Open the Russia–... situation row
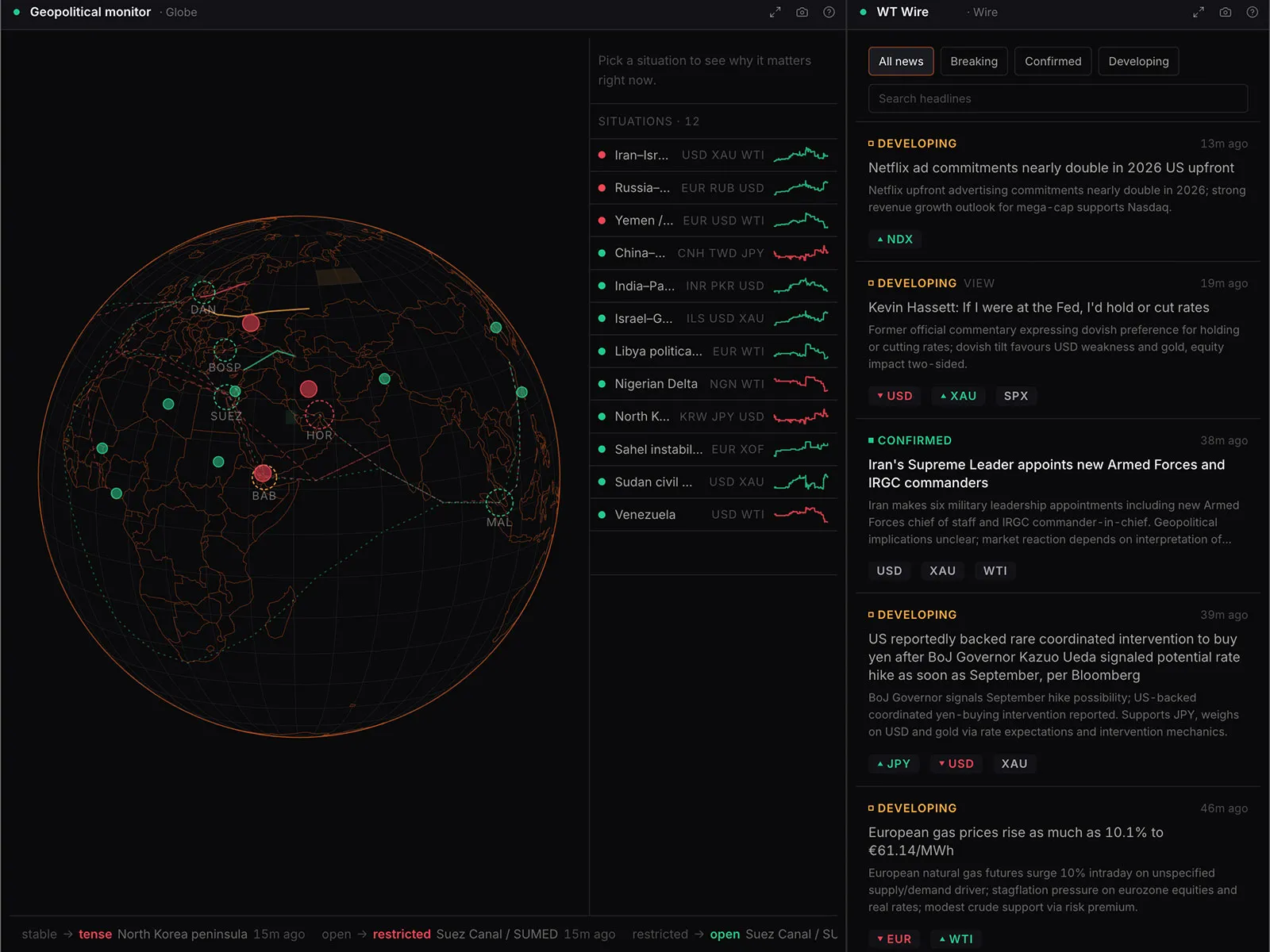This screenshot has width=1270, height=952. click(714, 188)
